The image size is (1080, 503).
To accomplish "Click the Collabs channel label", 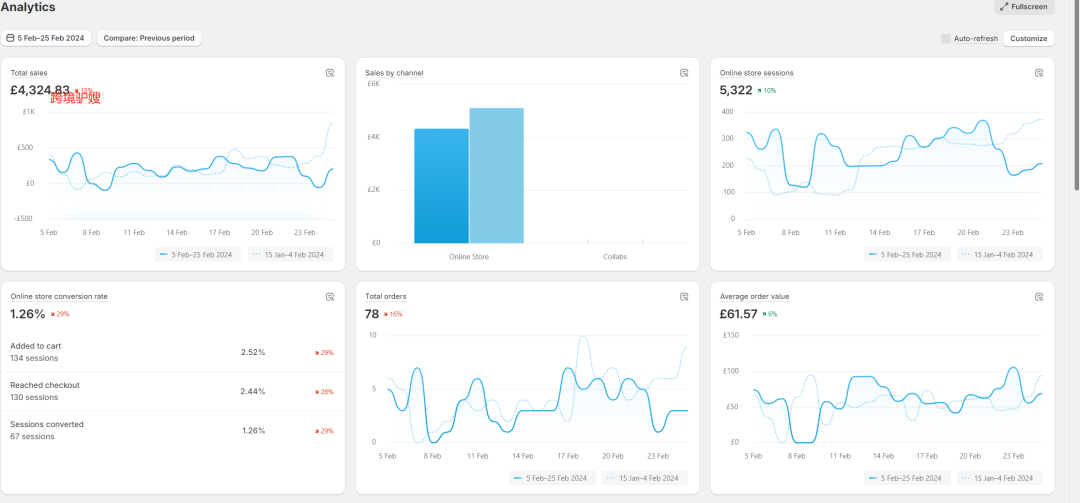I will click(x=615, y=257).
